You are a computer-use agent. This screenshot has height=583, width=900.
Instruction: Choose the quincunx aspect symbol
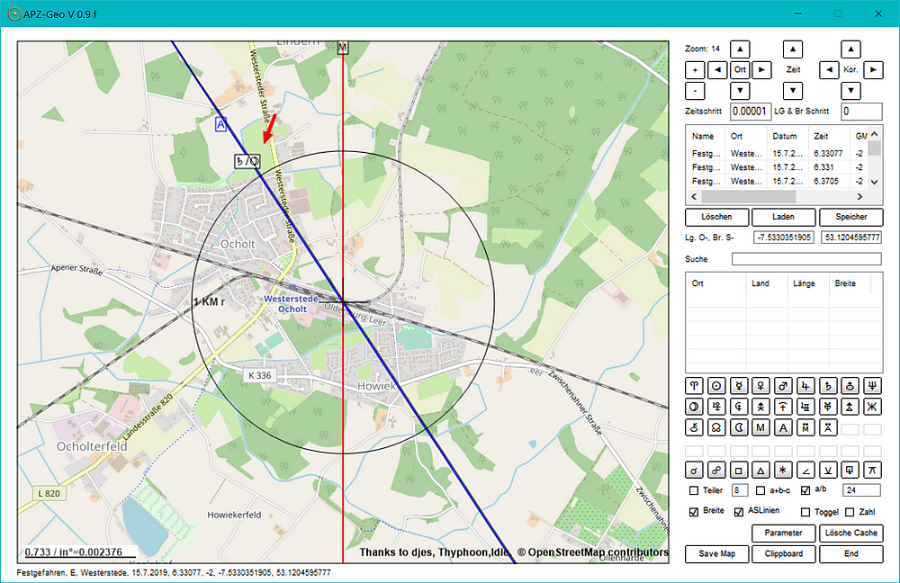click(872, 471)
